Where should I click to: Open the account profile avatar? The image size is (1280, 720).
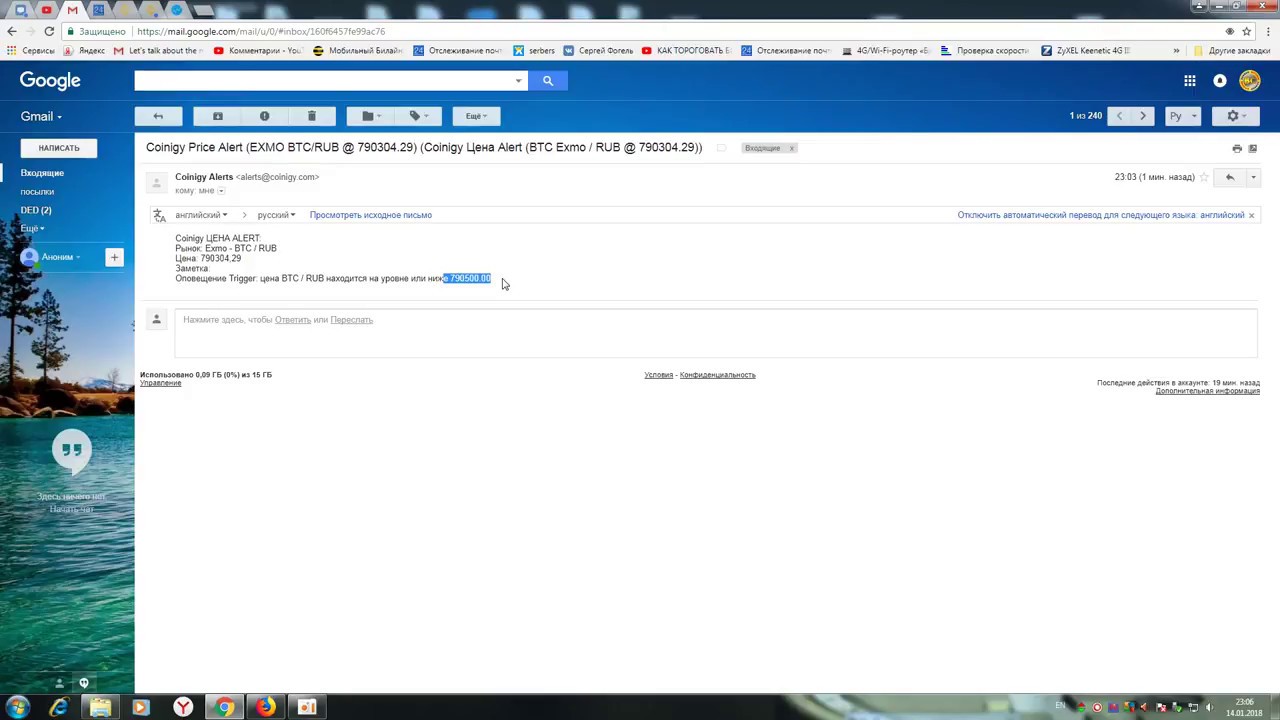click(x=1249, y=81)
